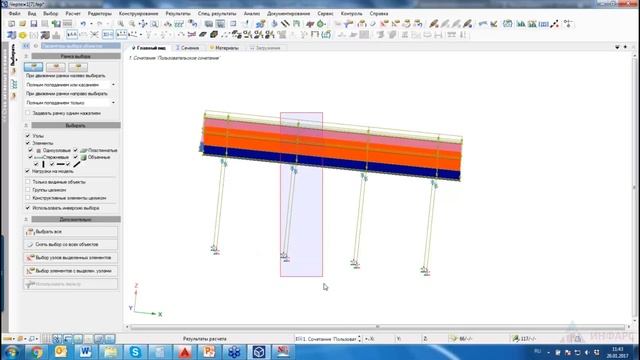Click the clock in the system tray

click(x=618, y=352)
